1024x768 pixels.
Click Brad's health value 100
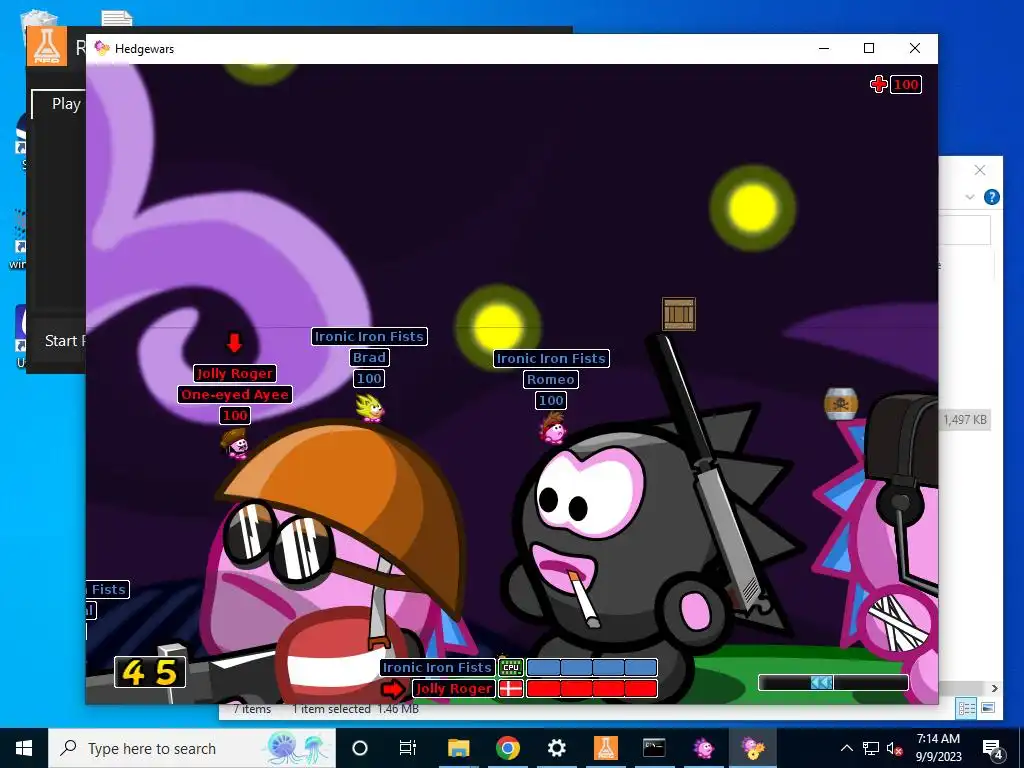point(369,378)
